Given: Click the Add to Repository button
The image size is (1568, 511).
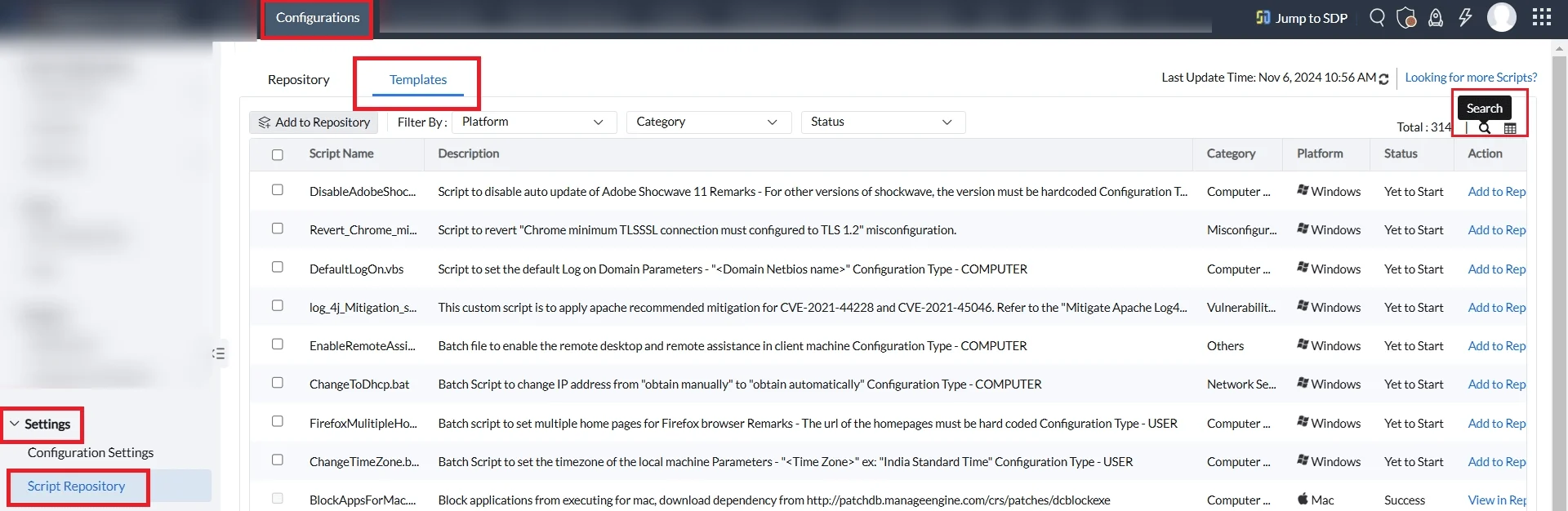Looking at the screenshot, I should click(x=314, y=122).
